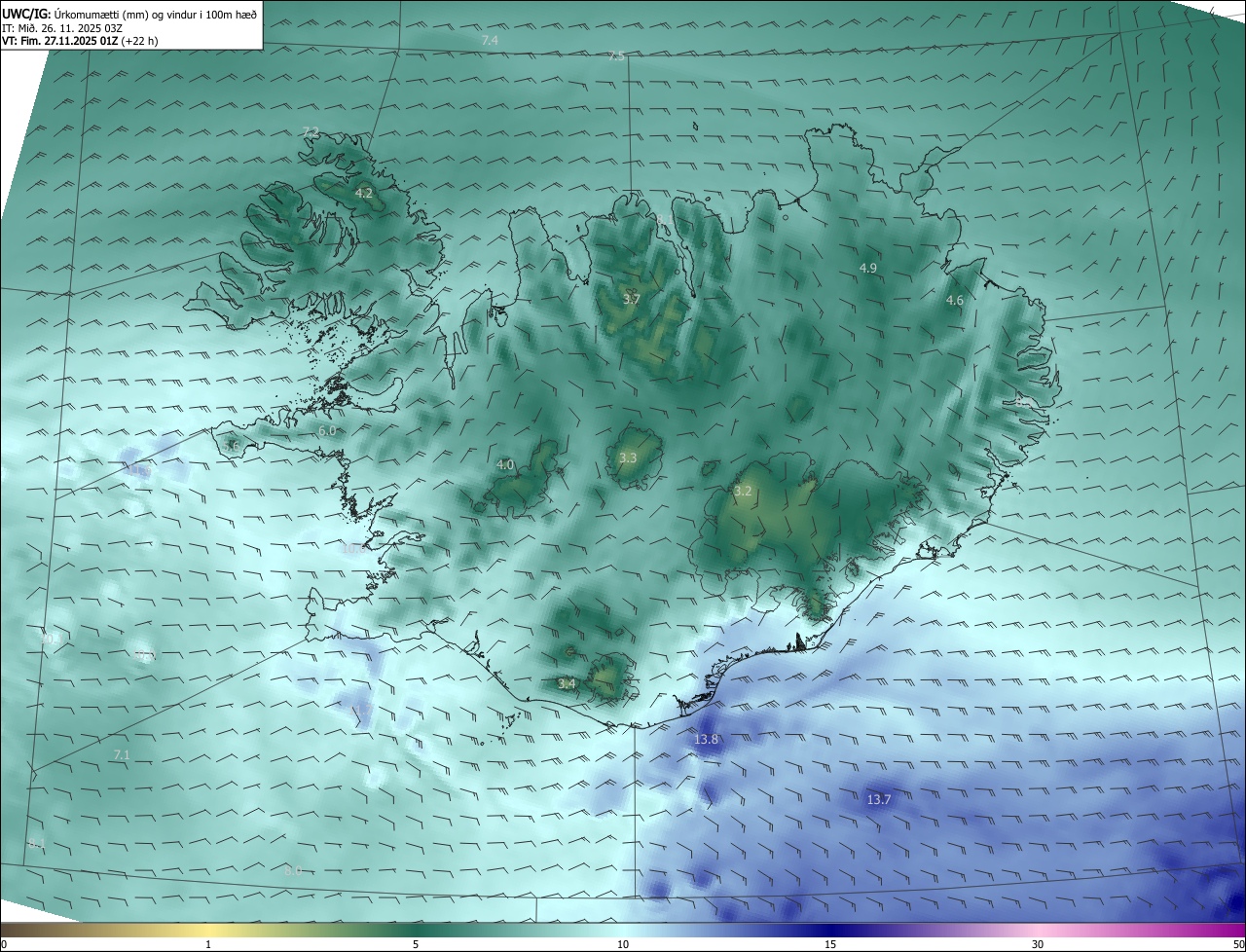Click the 3.3 value over Hofsjökull glacier
The image size is (1246, 952).
628,458
